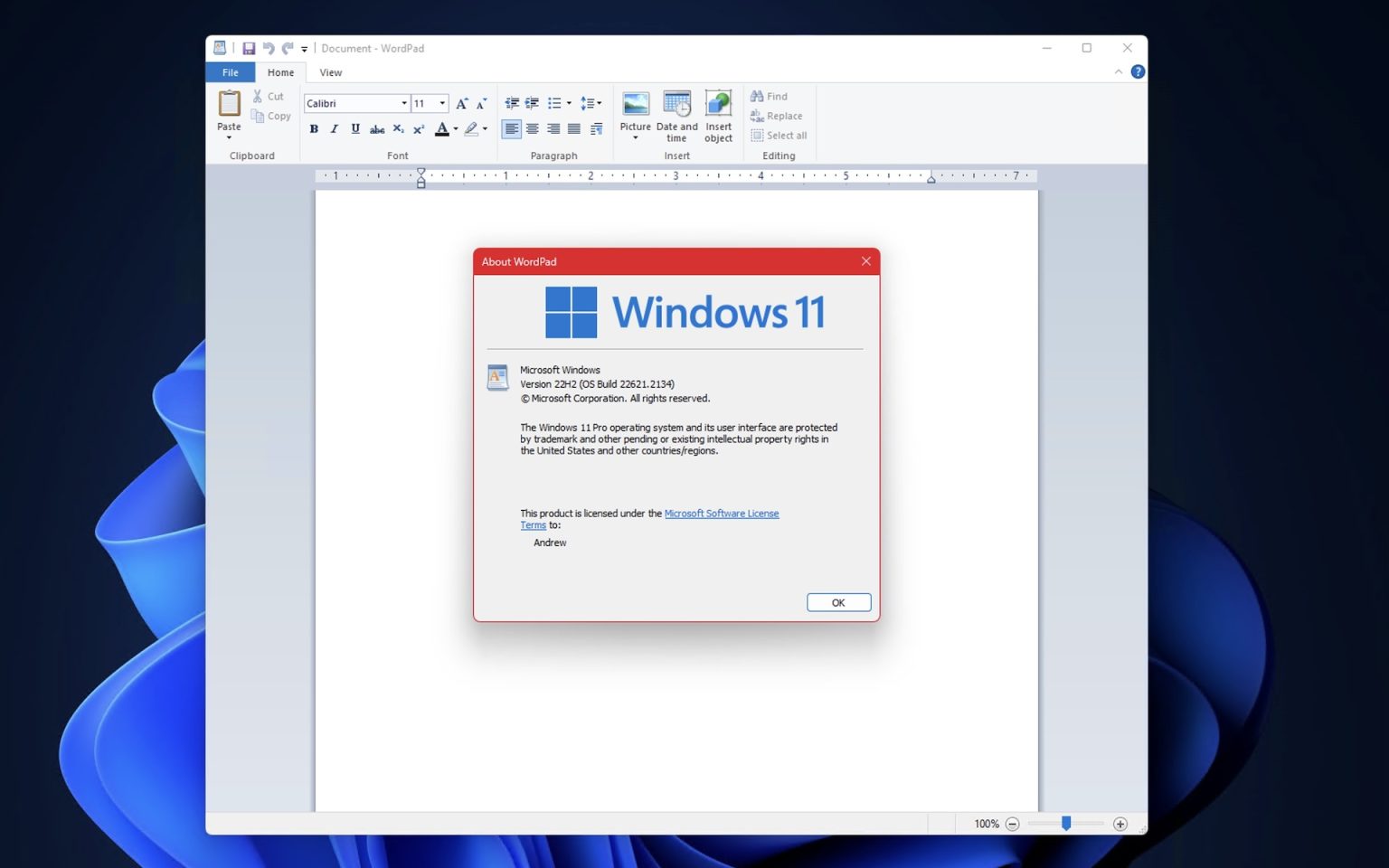
Task: Open the Calibri font family dropdown
Action: [x=403, y=103]
